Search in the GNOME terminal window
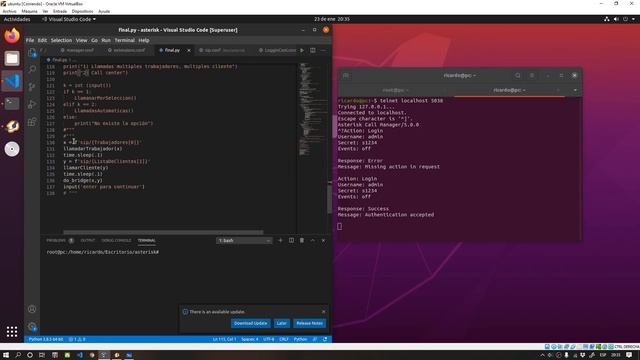Viewport: 640px width, 360px height. 518,76
